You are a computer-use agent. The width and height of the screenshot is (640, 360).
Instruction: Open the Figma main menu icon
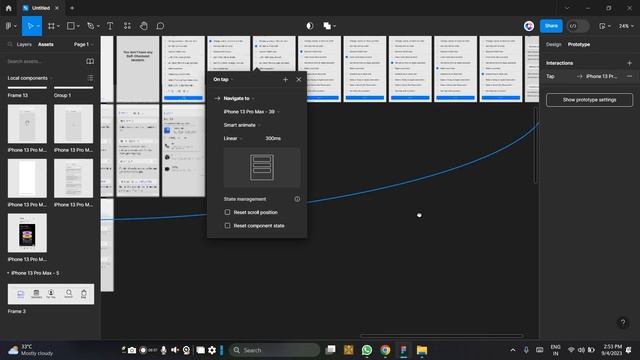point(9,26)
